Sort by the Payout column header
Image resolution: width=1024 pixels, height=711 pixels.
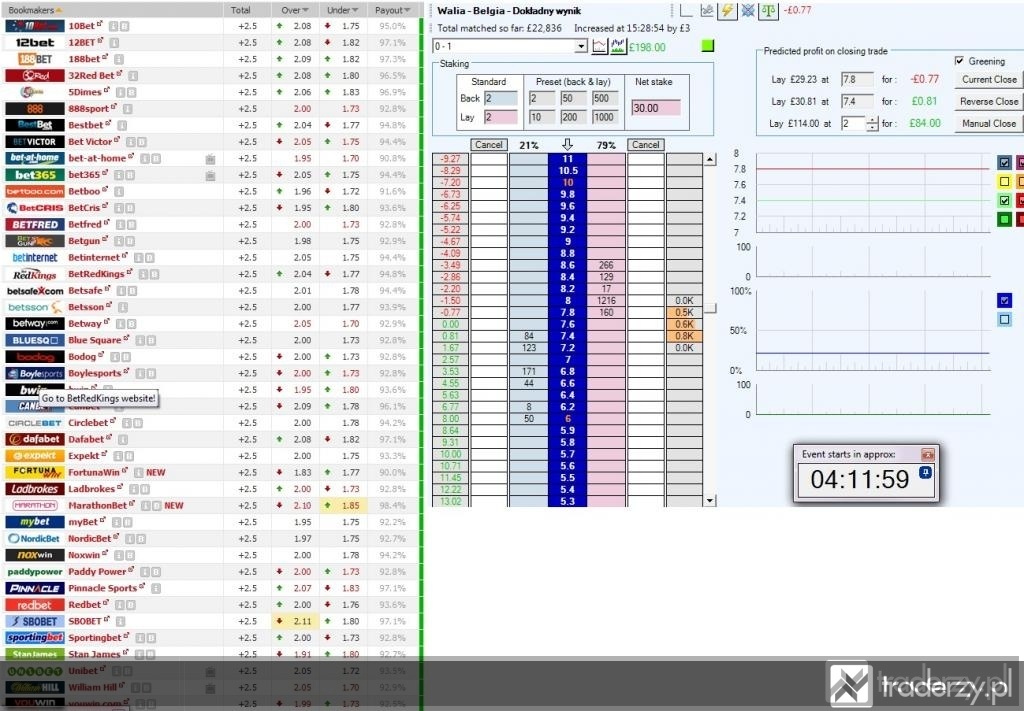click(x=392, y=10)
